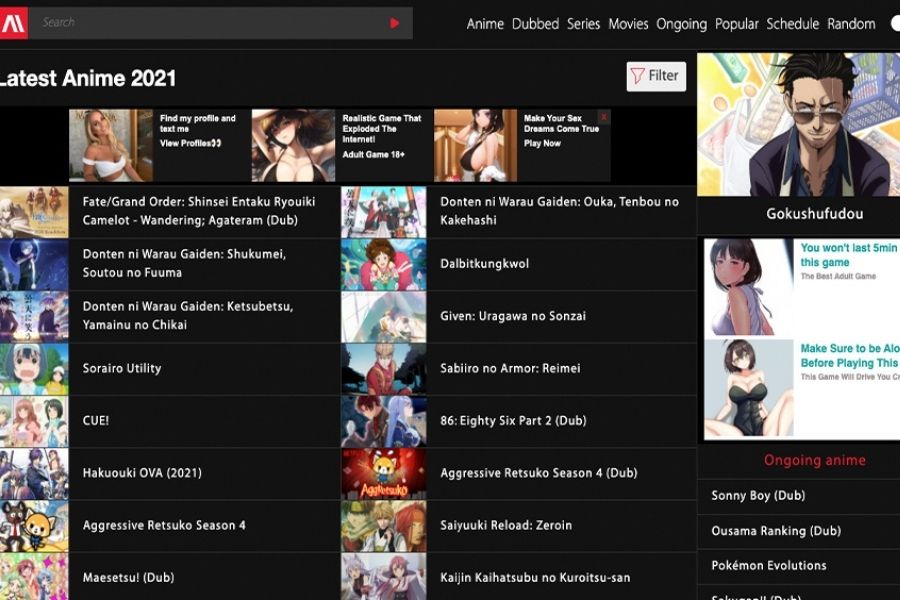Click the 86: Eighty Six thumbnail
Screen dimensions: 900x600
coord(383,421)
